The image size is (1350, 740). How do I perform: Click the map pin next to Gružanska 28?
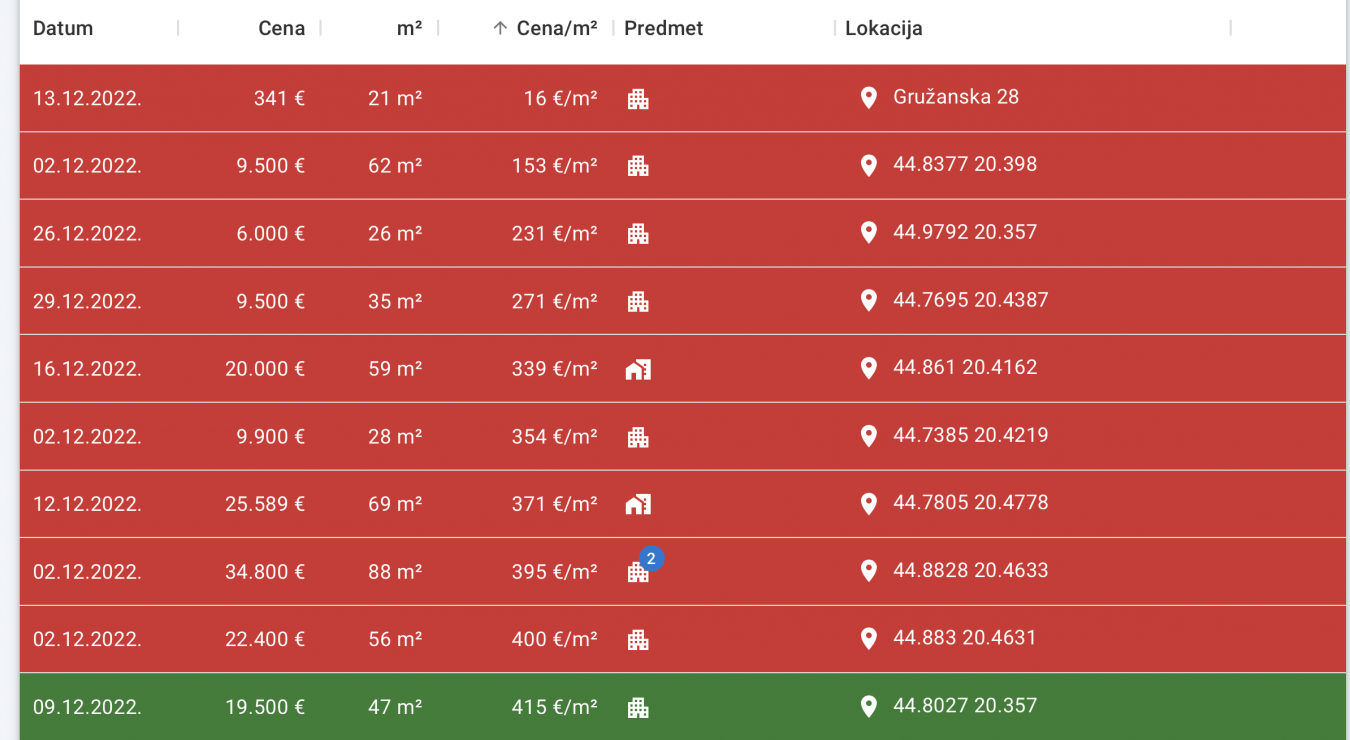869,97
